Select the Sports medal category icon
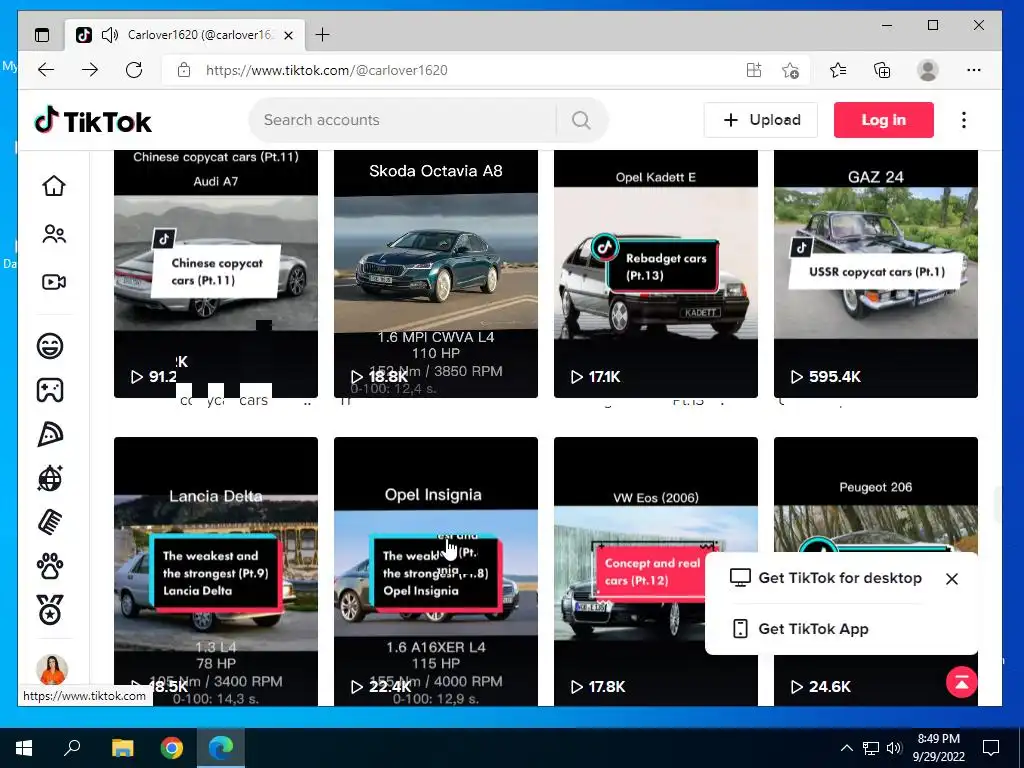Viewport: 1024px width, 768px height. 50,610
